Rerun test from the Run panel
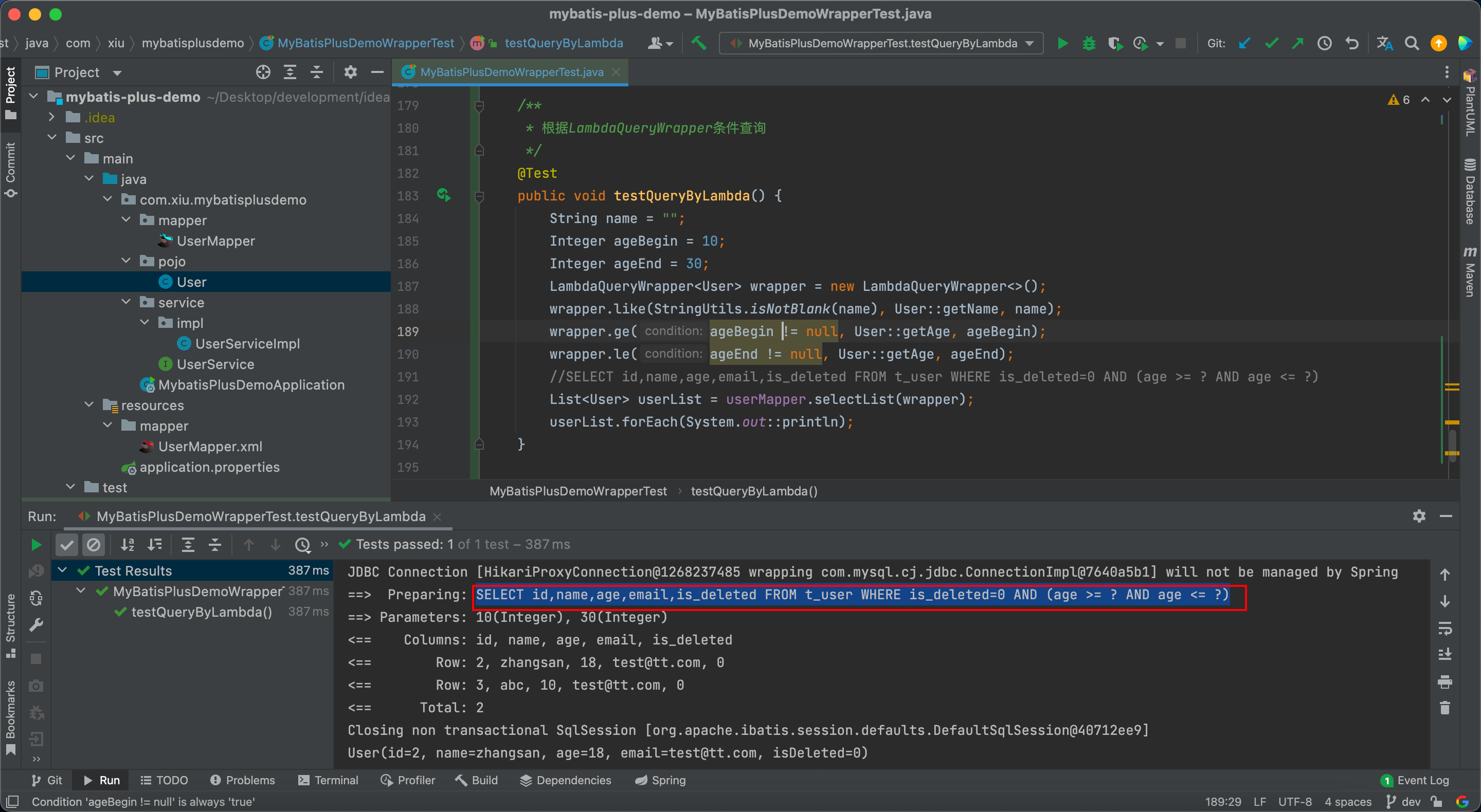 coord(35,544)
